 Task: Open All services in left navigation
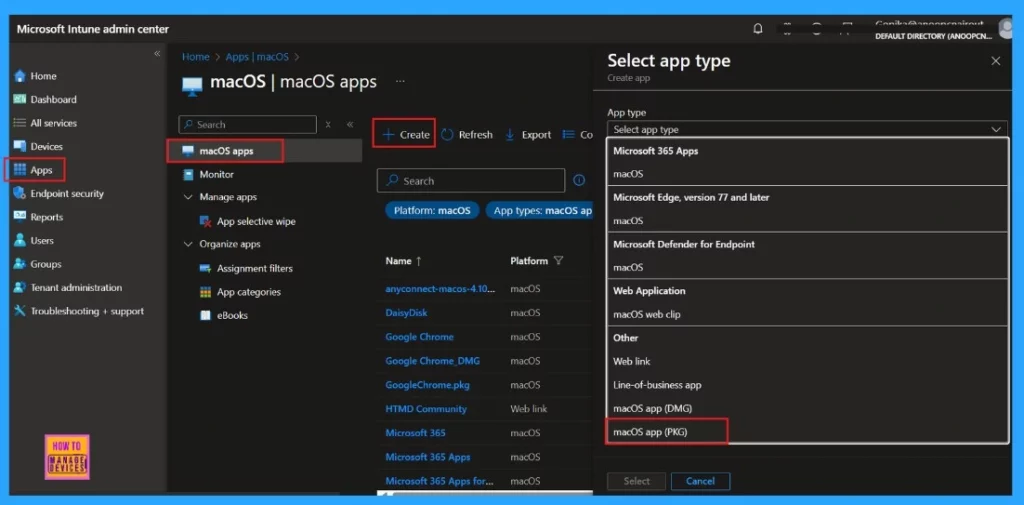[x=46, y=123]
